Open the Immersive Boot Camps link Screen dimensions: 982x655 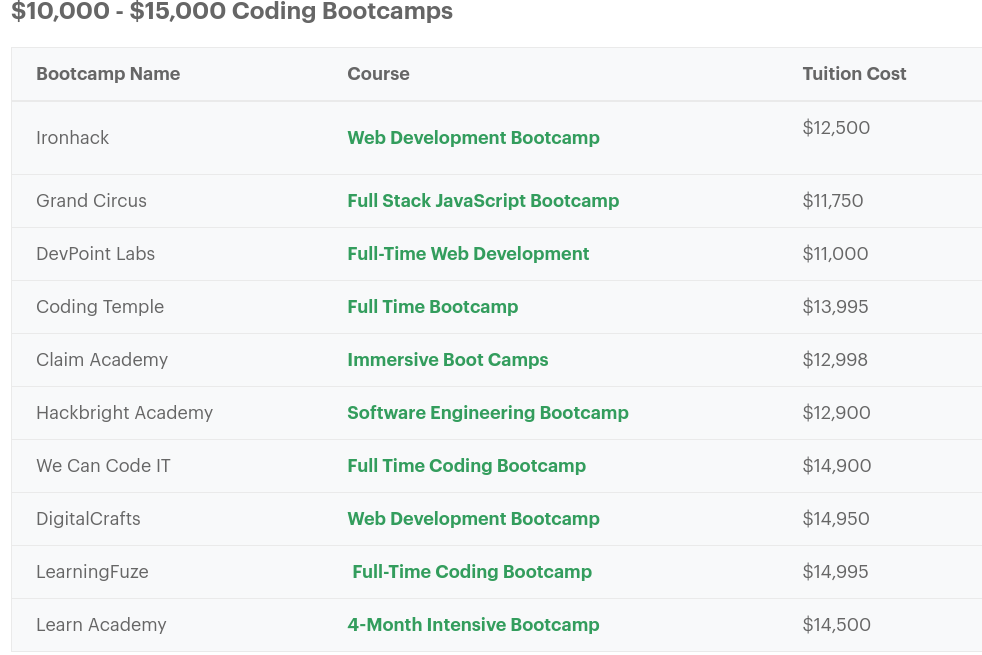[x=447, y=360]
